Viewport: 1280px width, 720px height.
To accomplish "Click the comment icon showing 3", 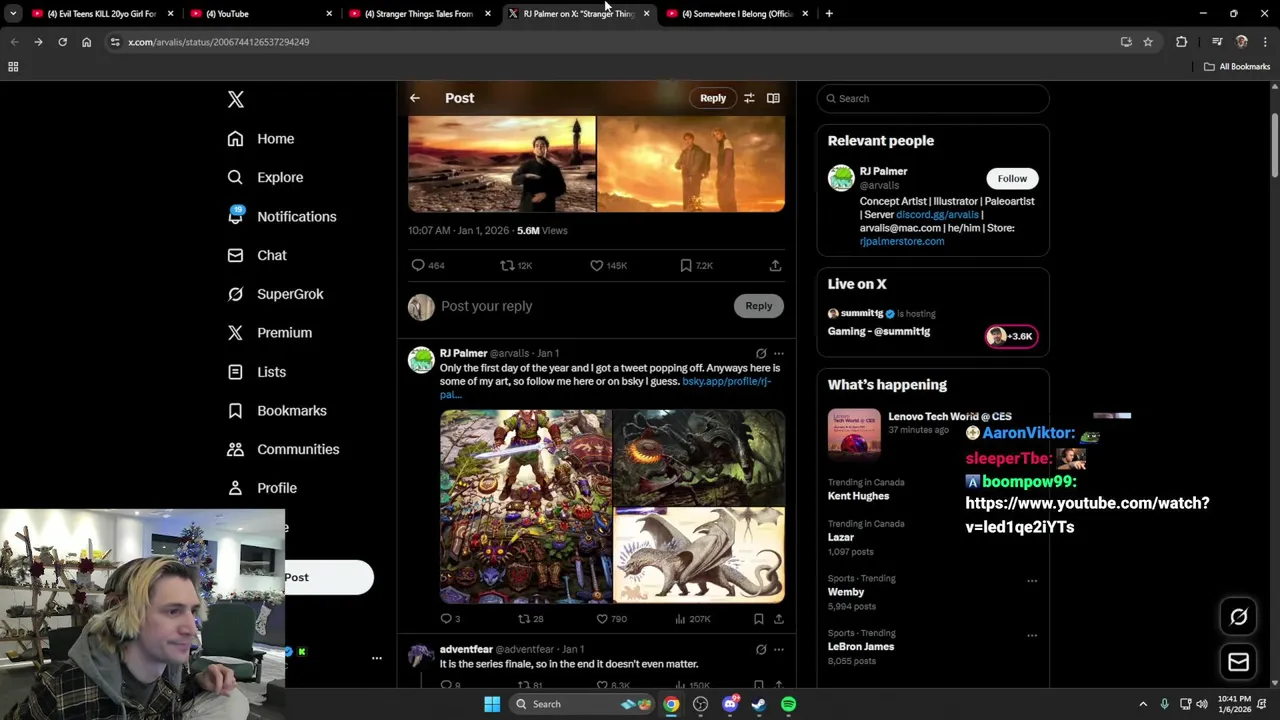I will (446, 619).
